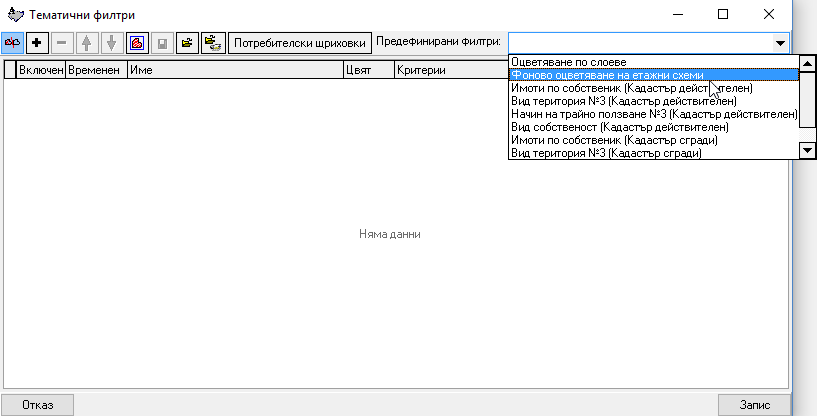The height and width of the screenshot is (416, 817).
Task: Add a new filter with plus icon
Action: [x=38, y=43]
